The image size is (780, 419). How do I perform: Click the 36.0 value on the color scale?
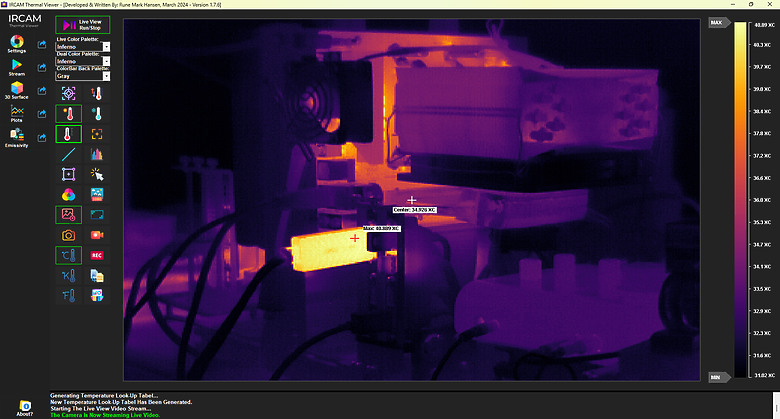coord(763,200)
